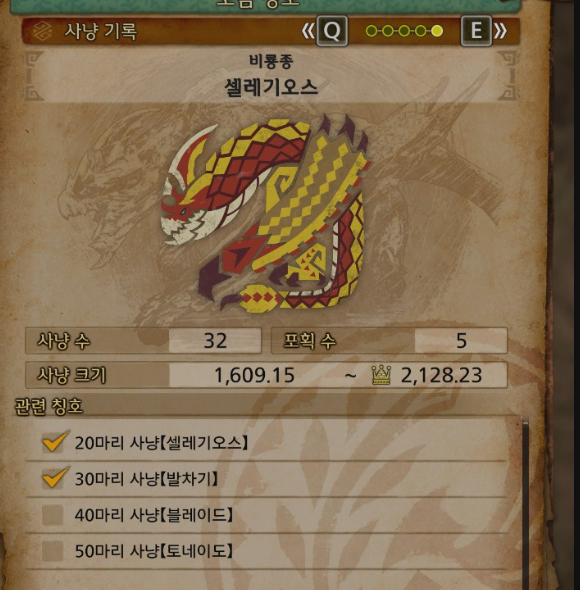Toggle the 20마리 사냥 셀레기오스 checkmark
580x590 pixels.
click(55, 441)
